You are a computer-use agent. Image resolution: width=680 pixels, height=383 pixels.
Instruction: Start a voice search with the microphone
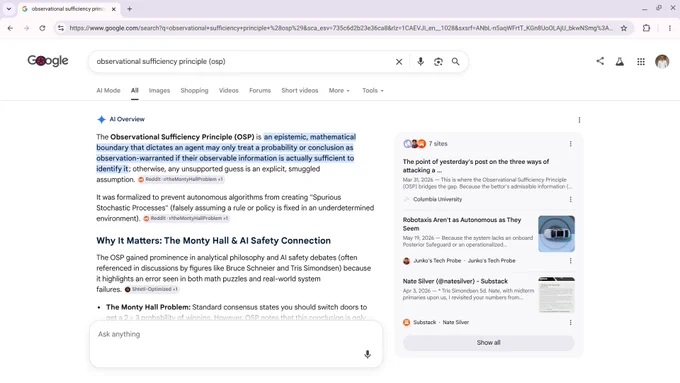420,62
